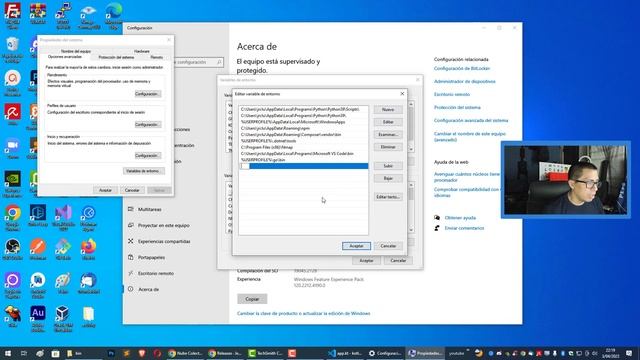Open Windows Start menu
Screen dimensions: 640x360
[x=8, y=353]
